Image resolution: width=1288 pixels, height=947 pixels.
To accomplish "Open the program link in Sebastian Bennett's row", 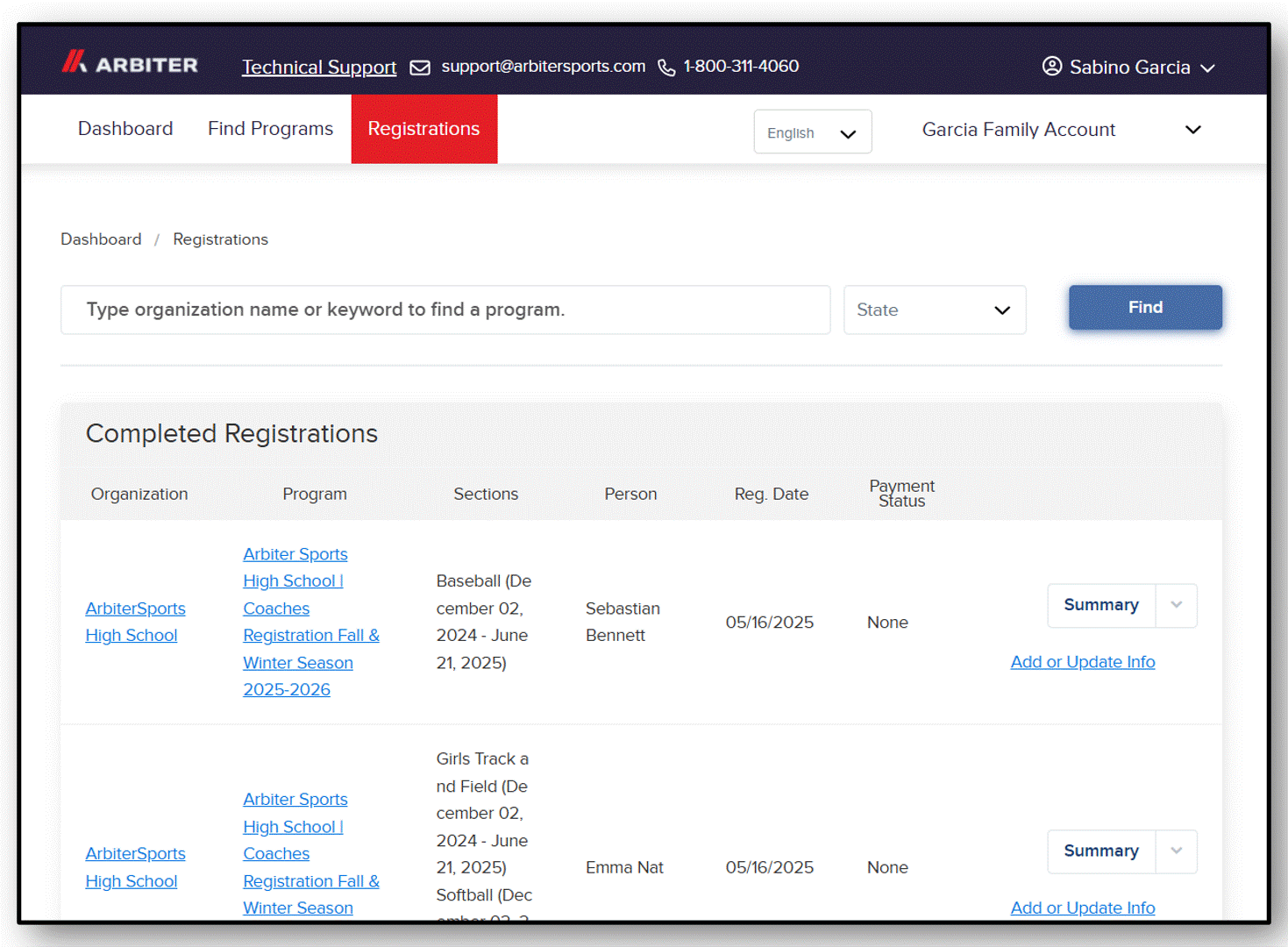I will coord(311,622).
